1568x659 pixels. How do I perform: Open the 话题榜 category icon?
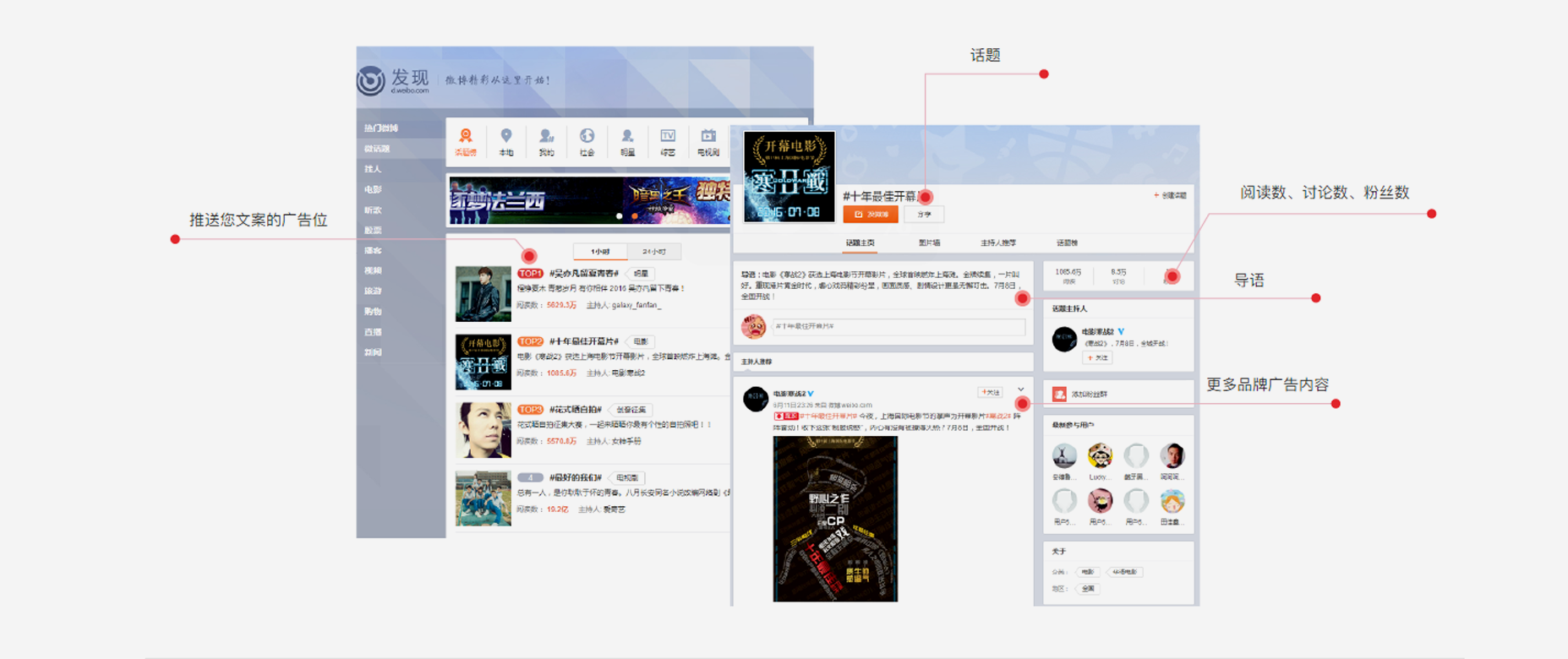[x=466, y=136]
